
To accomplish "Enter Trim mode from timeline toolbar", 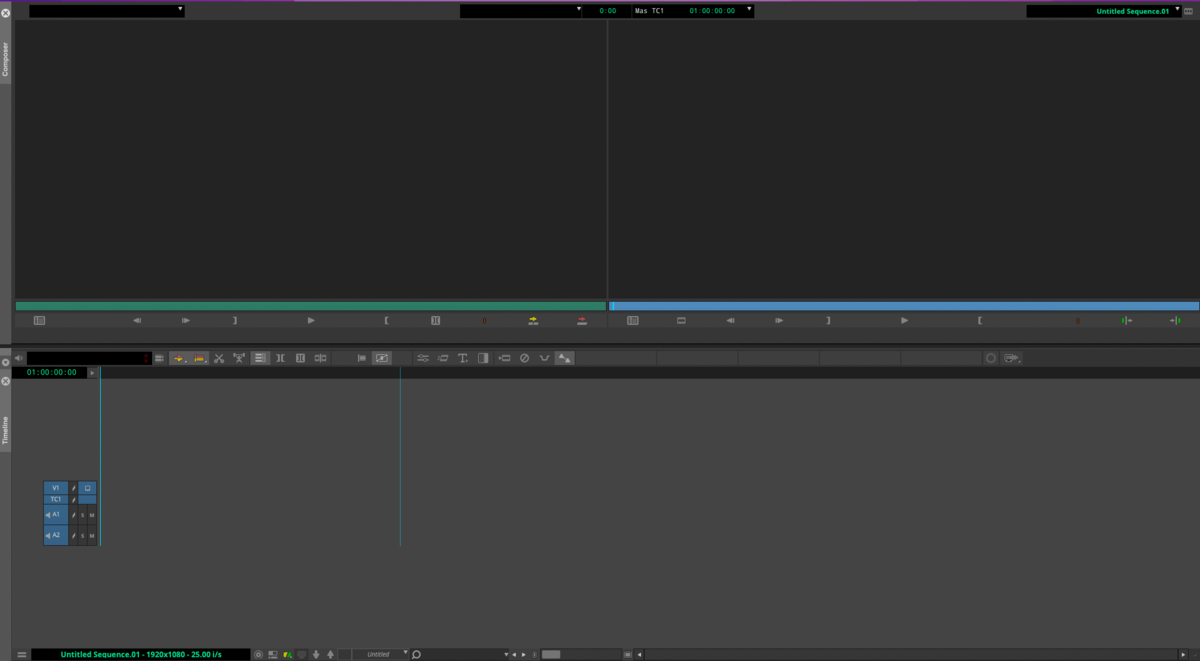I will pos(280,357).
